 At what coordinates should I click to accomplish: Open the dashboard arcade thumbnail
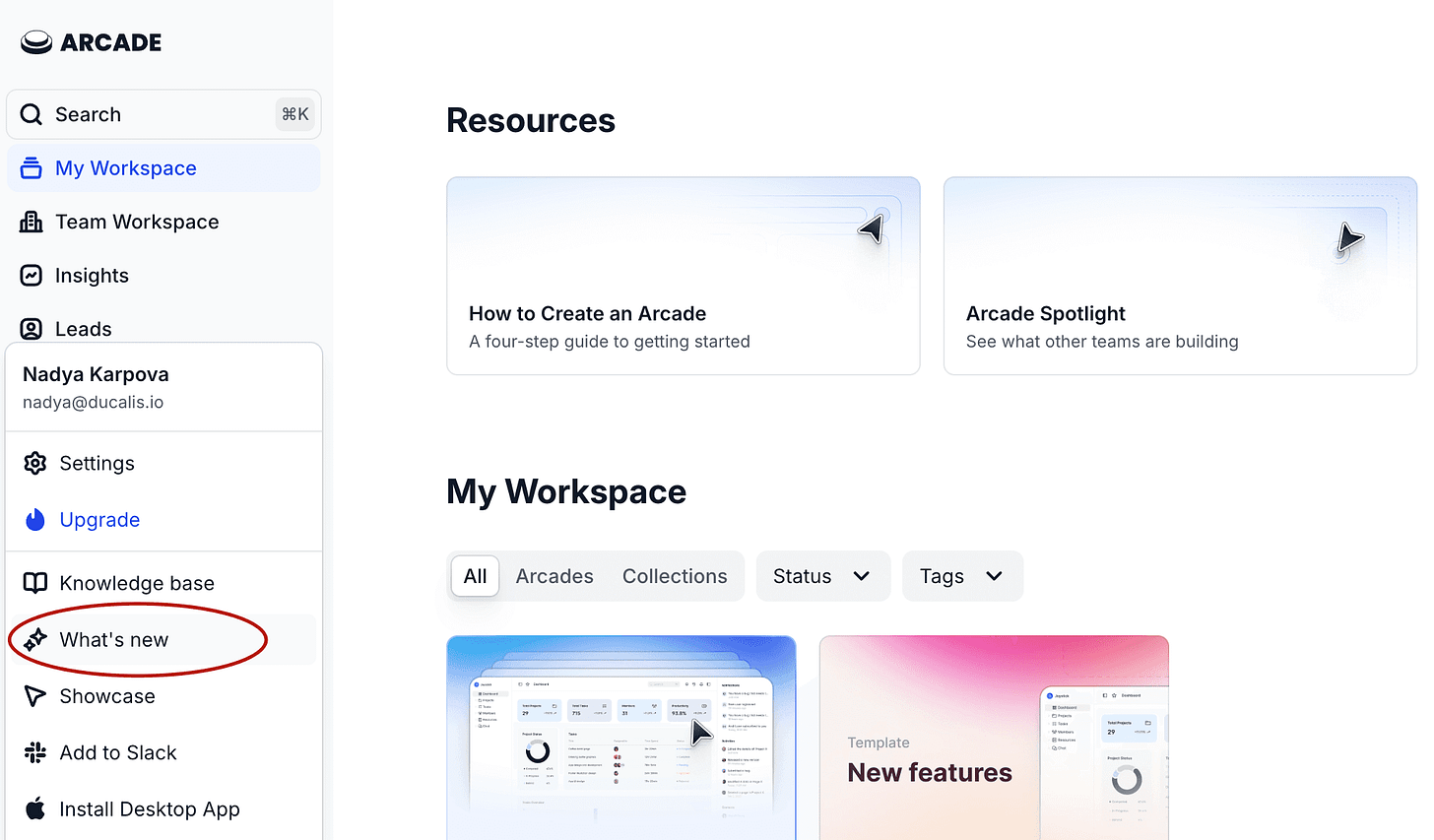621,738
